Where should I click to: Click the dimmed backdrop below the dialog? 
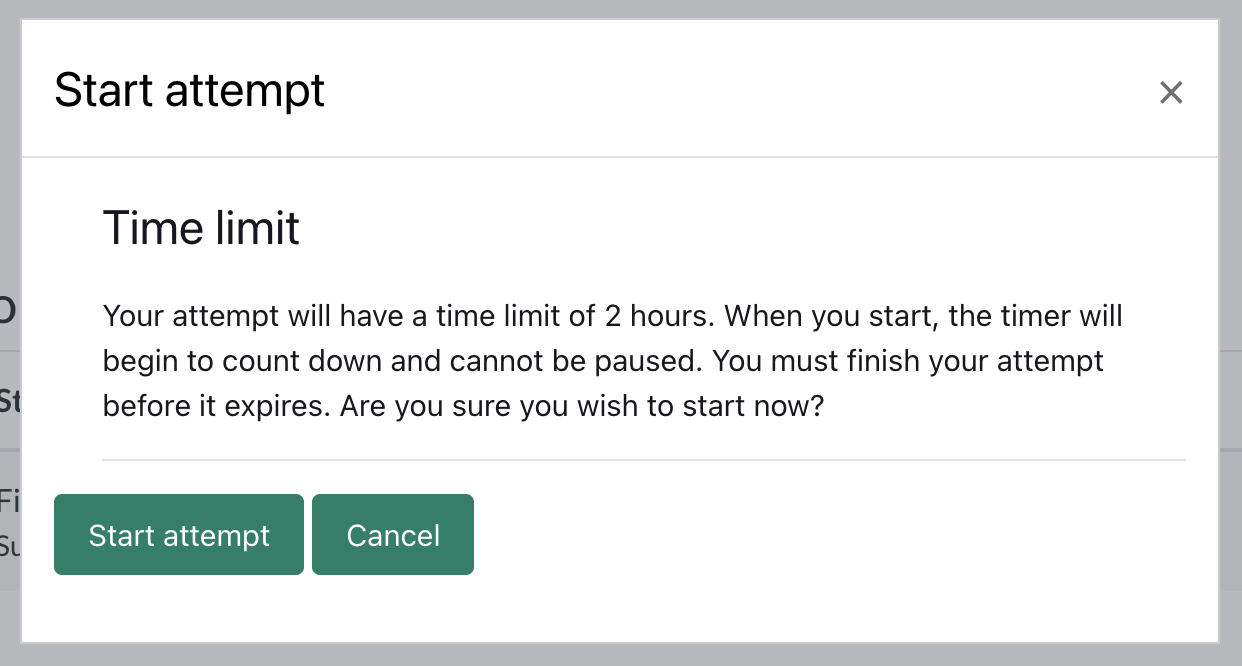pyautogui.click(x=620, y=655)
